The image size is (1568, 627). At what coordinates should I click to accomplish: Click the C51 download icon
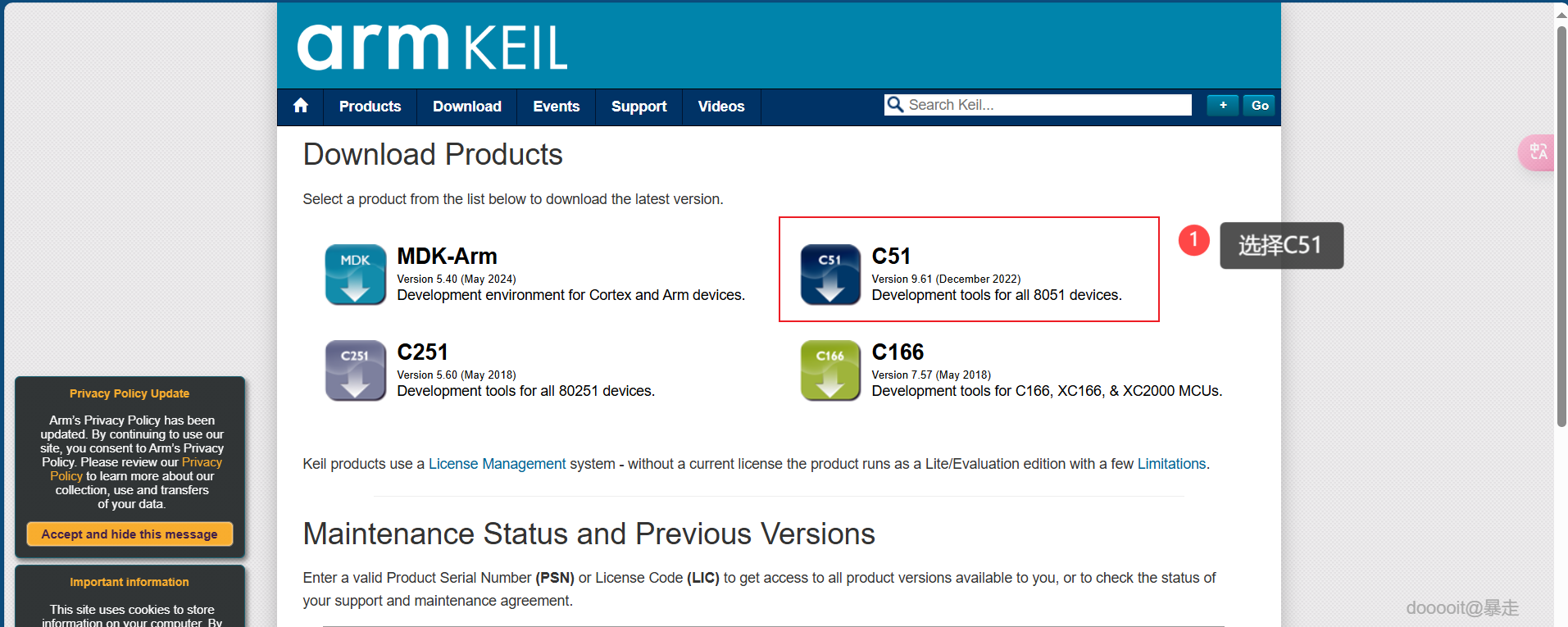click(x=830, y=275)
